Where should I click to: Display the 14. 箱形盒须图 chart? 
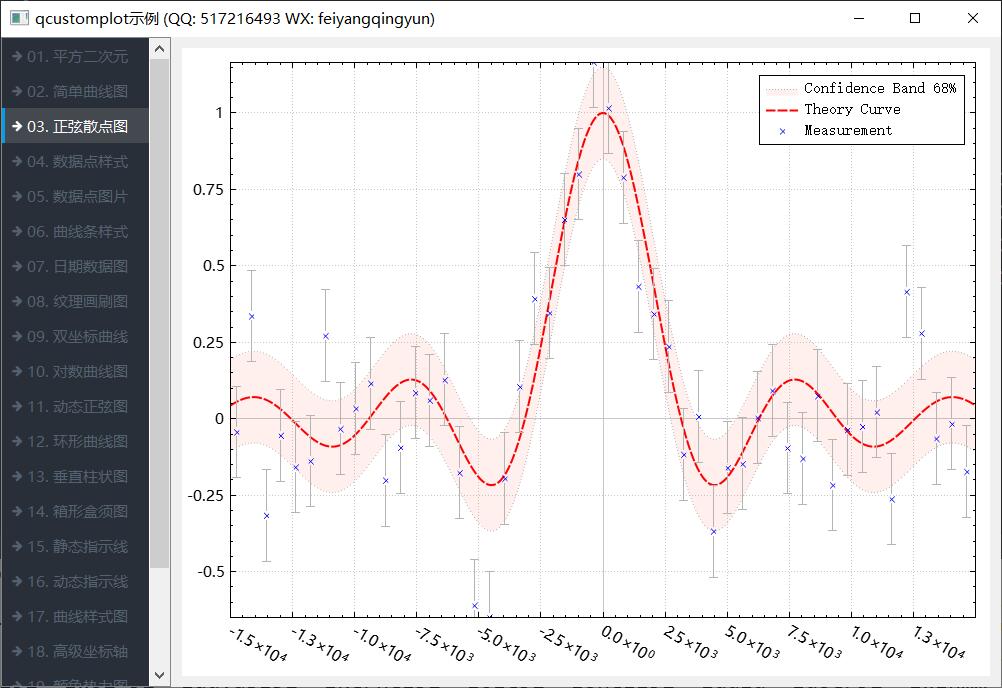(77, 512)
